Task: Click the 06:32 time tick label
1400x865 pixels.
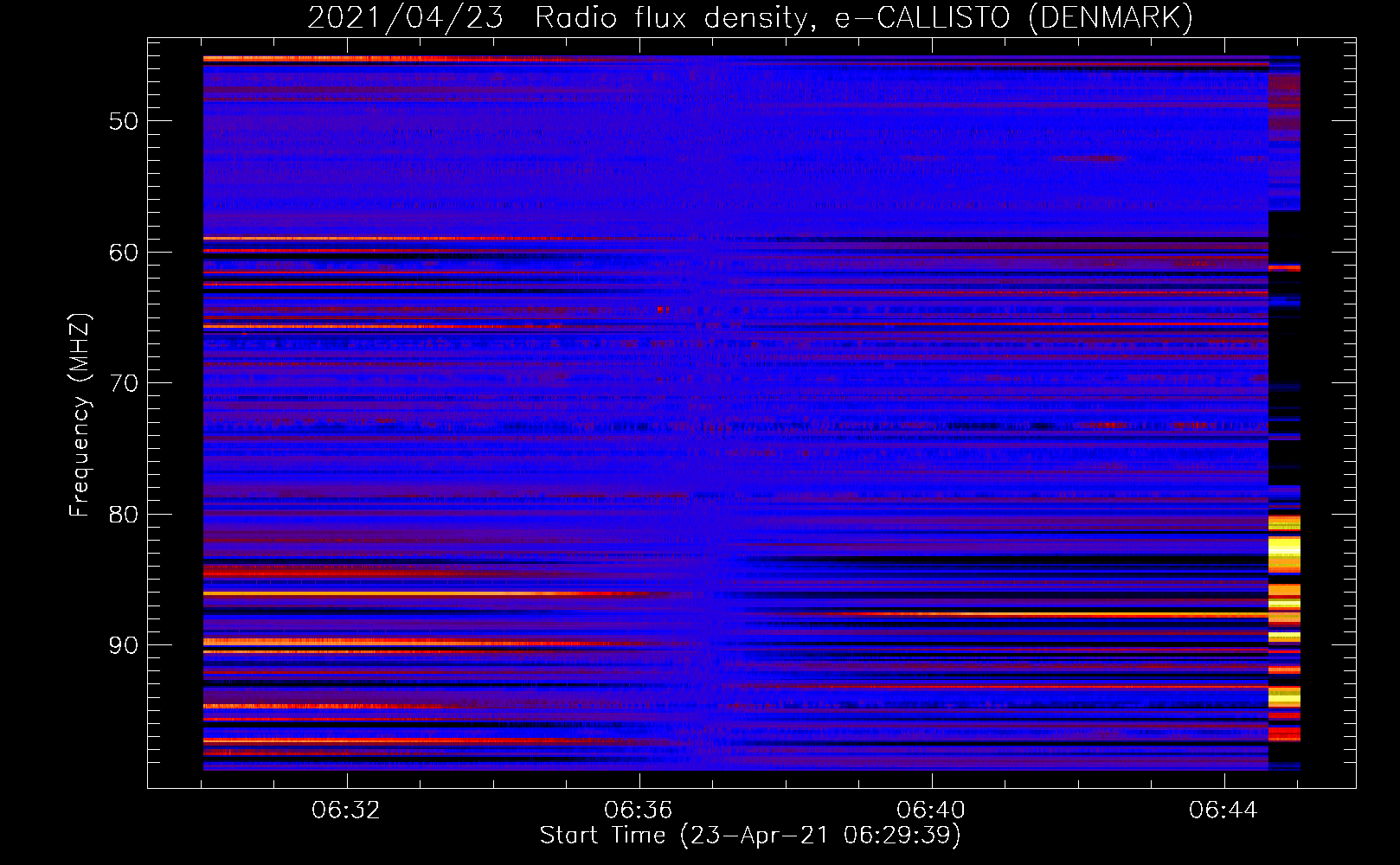Action: pyautogui.click(x=346, y=811)
